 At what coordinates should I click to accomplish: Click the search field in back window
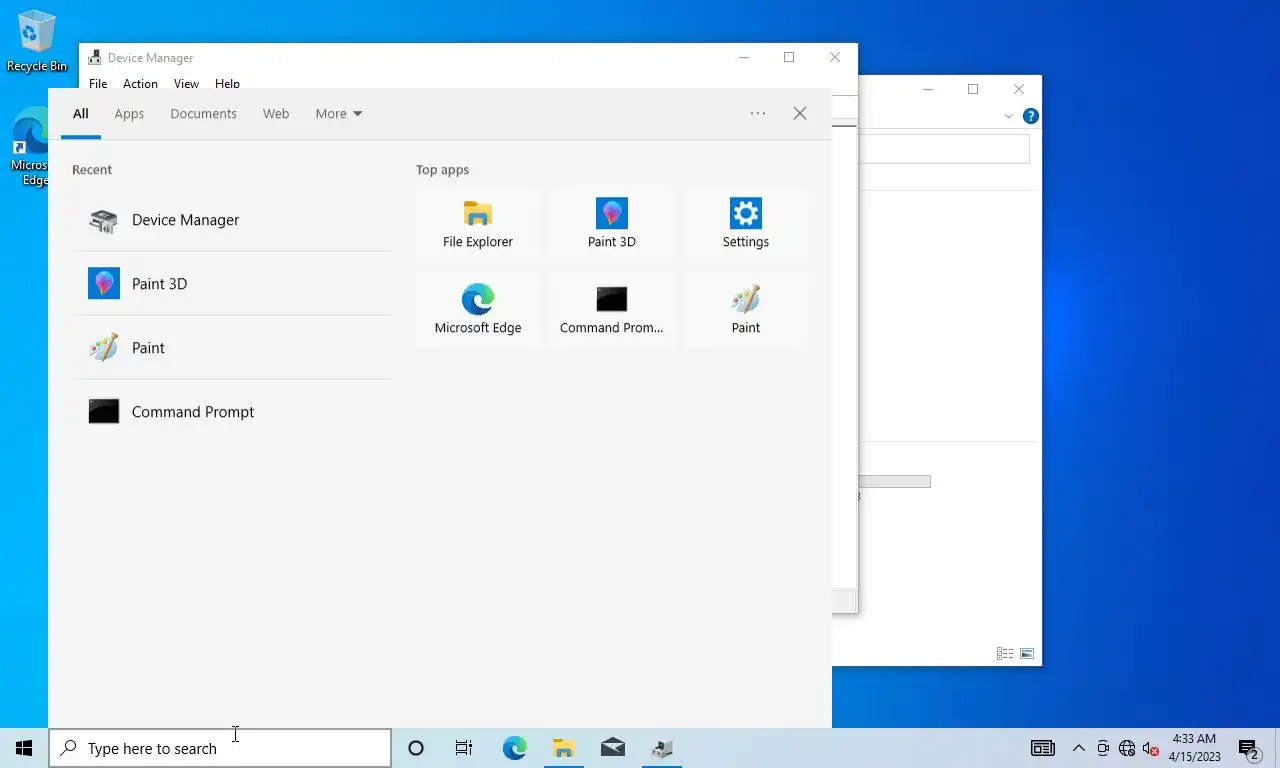(944, 149)
